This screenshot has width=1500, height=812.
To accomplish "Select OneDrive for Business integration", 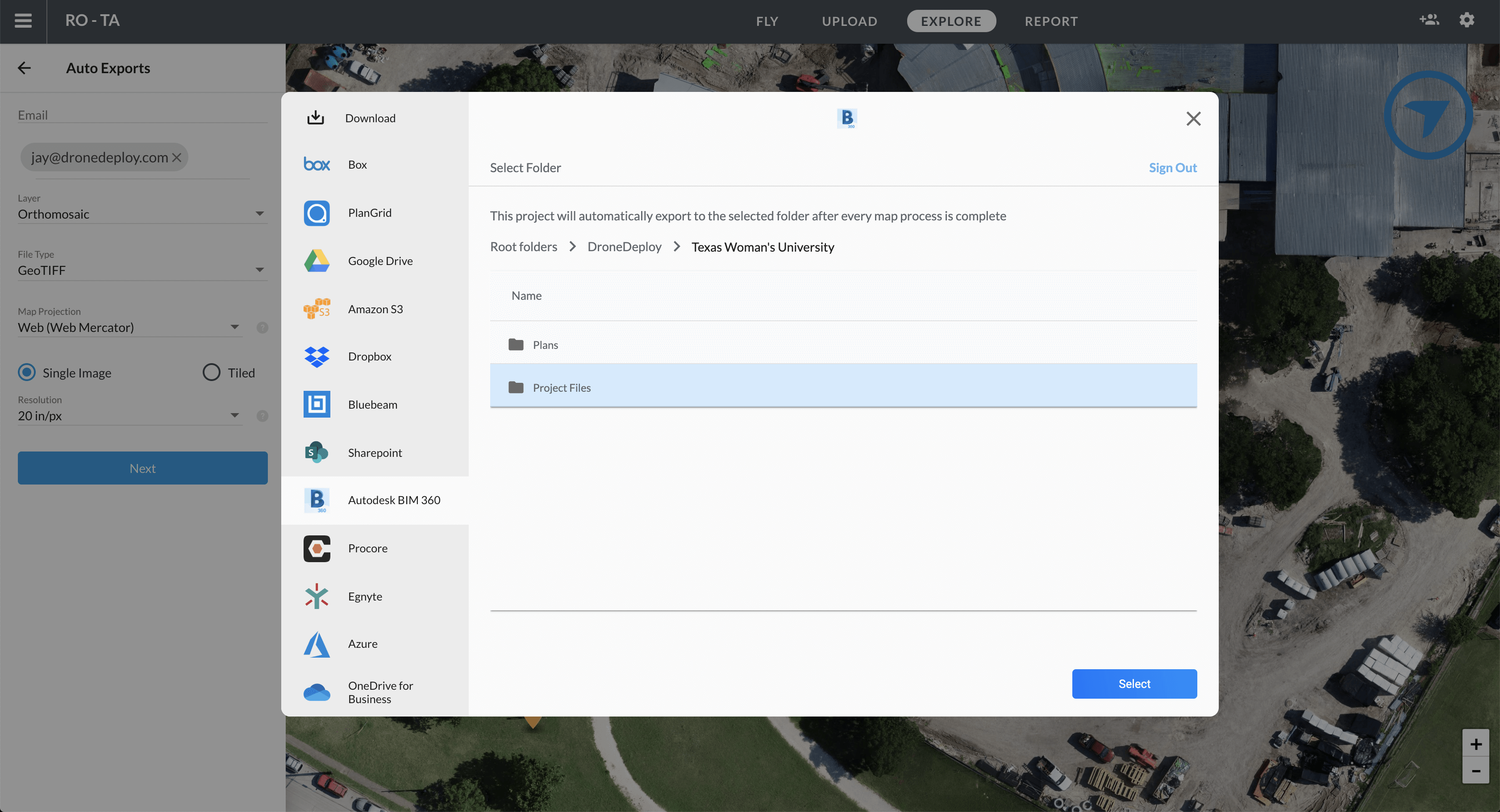I will point(375,693).
